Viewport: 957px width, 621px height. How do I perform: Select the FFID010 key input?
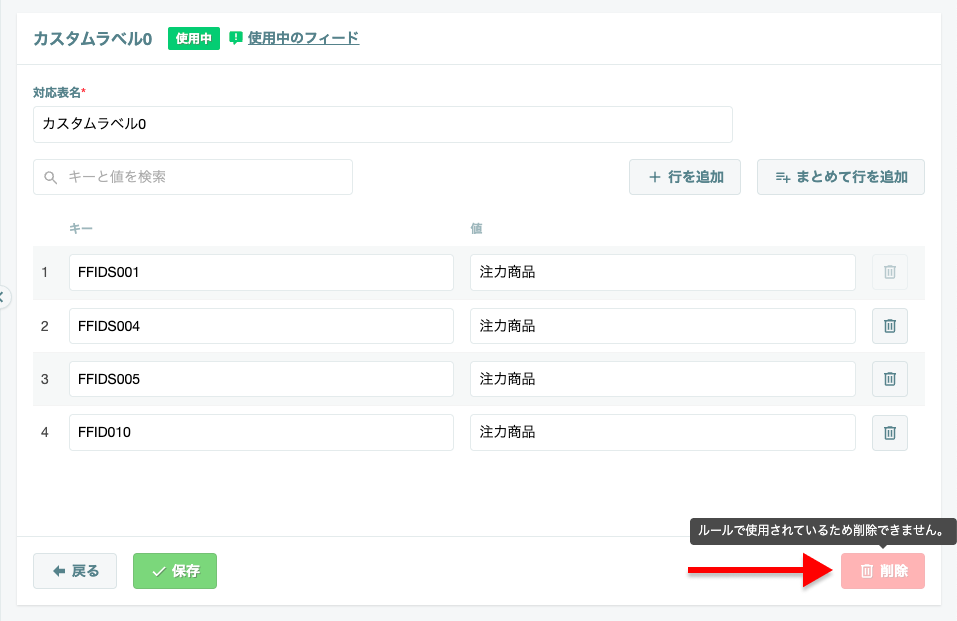click(261, 432)
